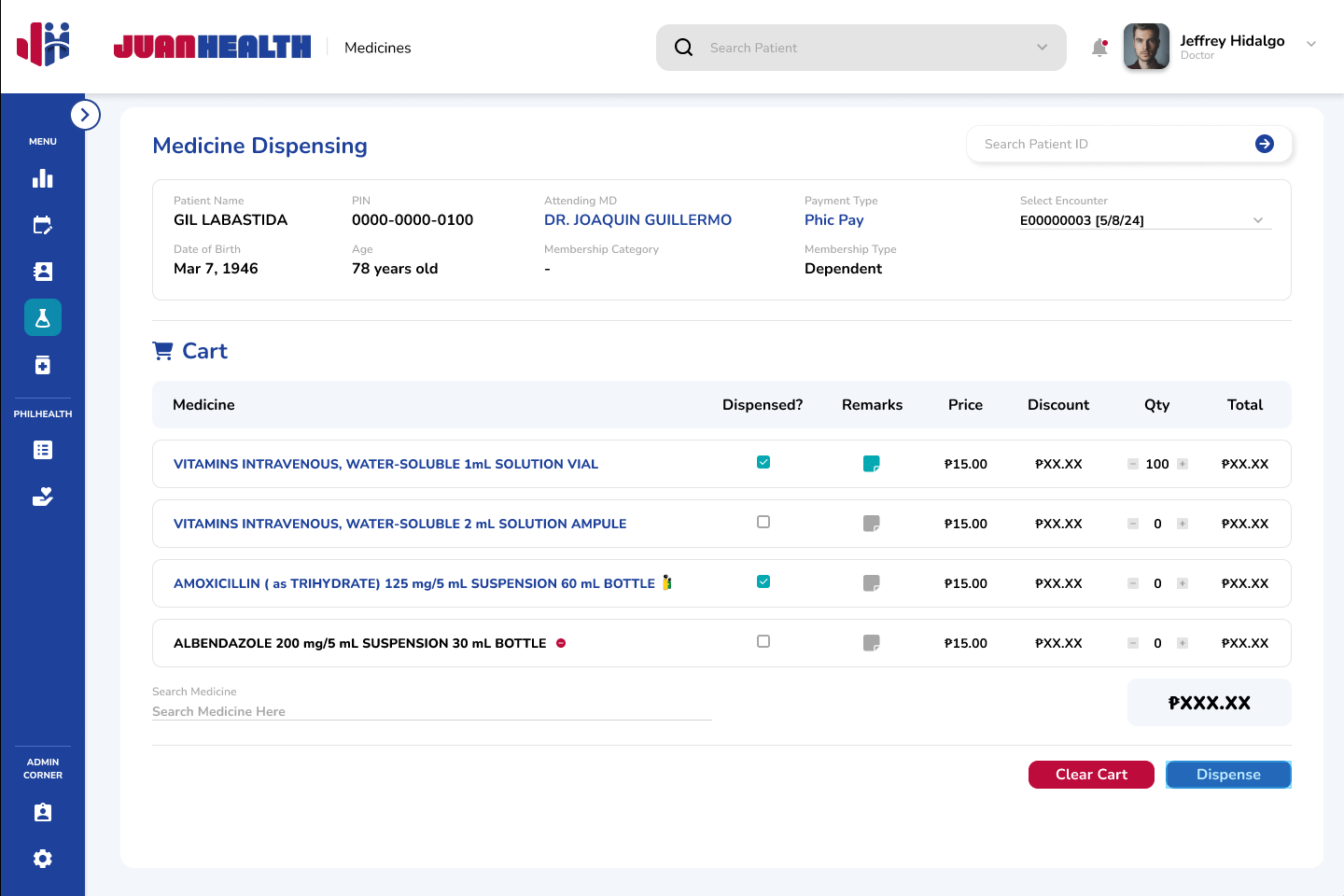
Task: Open Dr. Joaquin Guillermo link
Action: tap(637, 220)
